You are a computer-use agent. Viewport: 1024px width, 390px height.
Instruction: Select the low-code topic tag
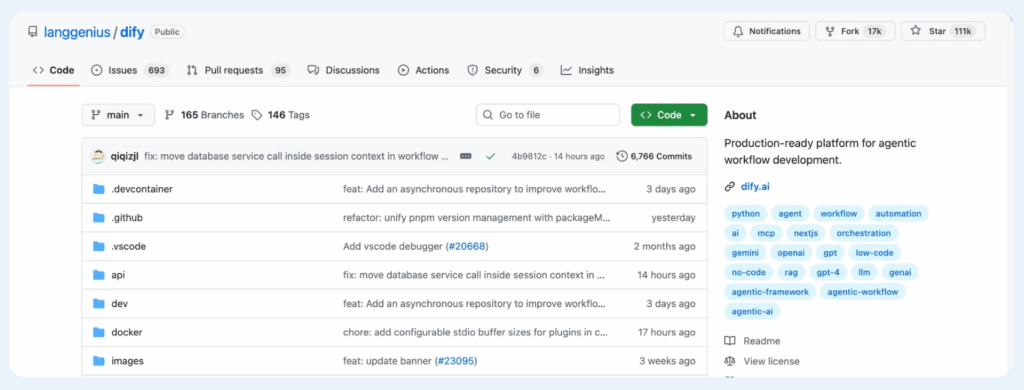click(x=874, y=252)
